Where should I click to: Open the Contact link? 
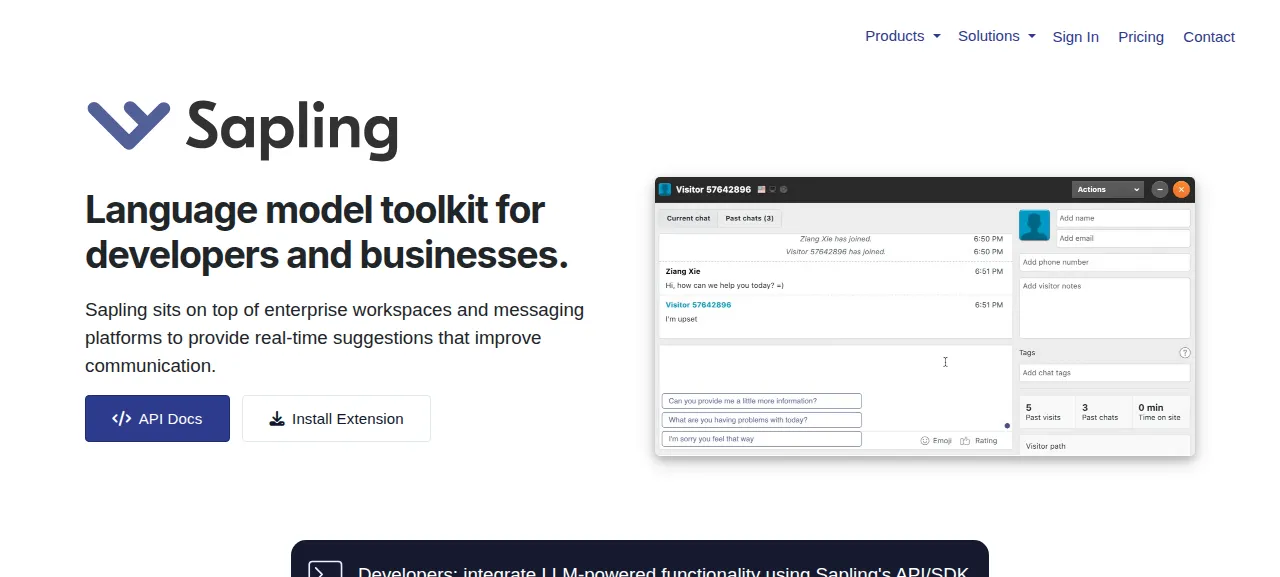(1209, 37)
